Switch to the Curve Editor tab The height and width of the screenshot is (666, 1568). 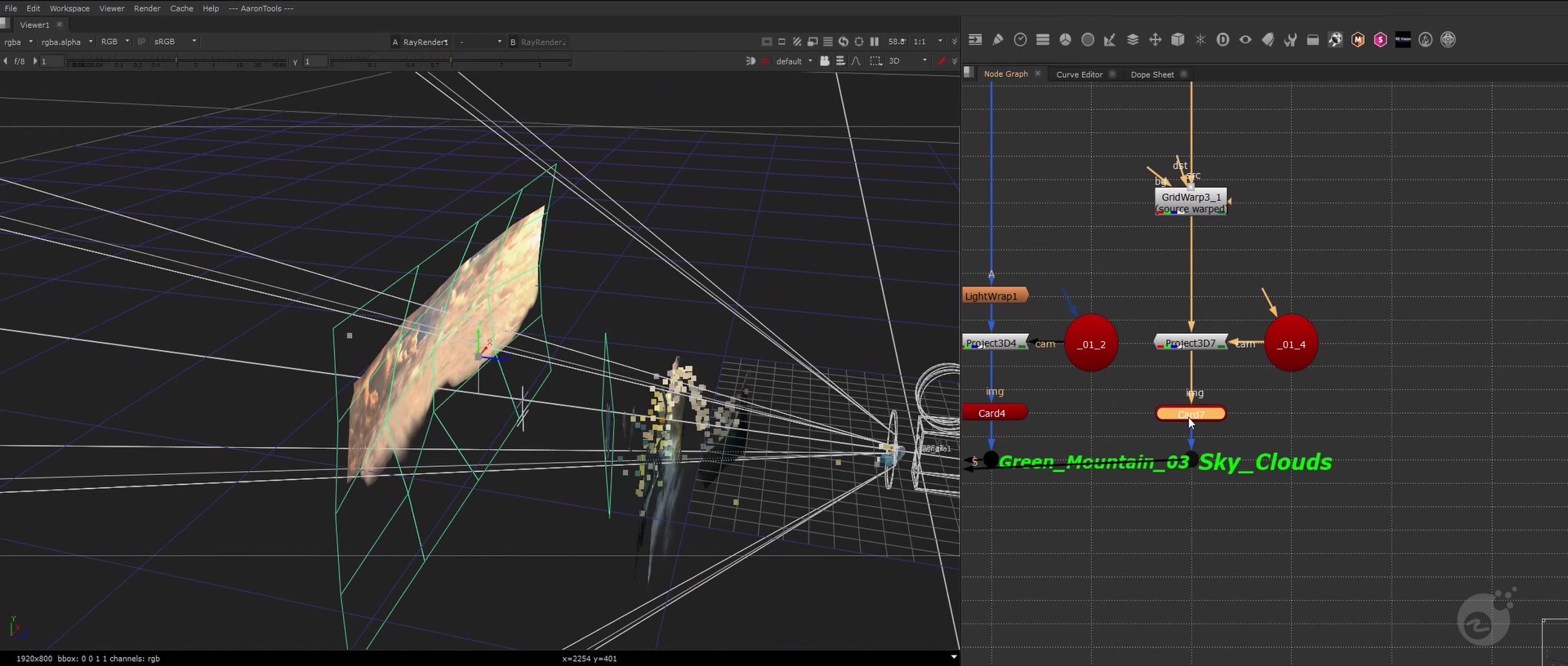click(x=1079, y=74)
